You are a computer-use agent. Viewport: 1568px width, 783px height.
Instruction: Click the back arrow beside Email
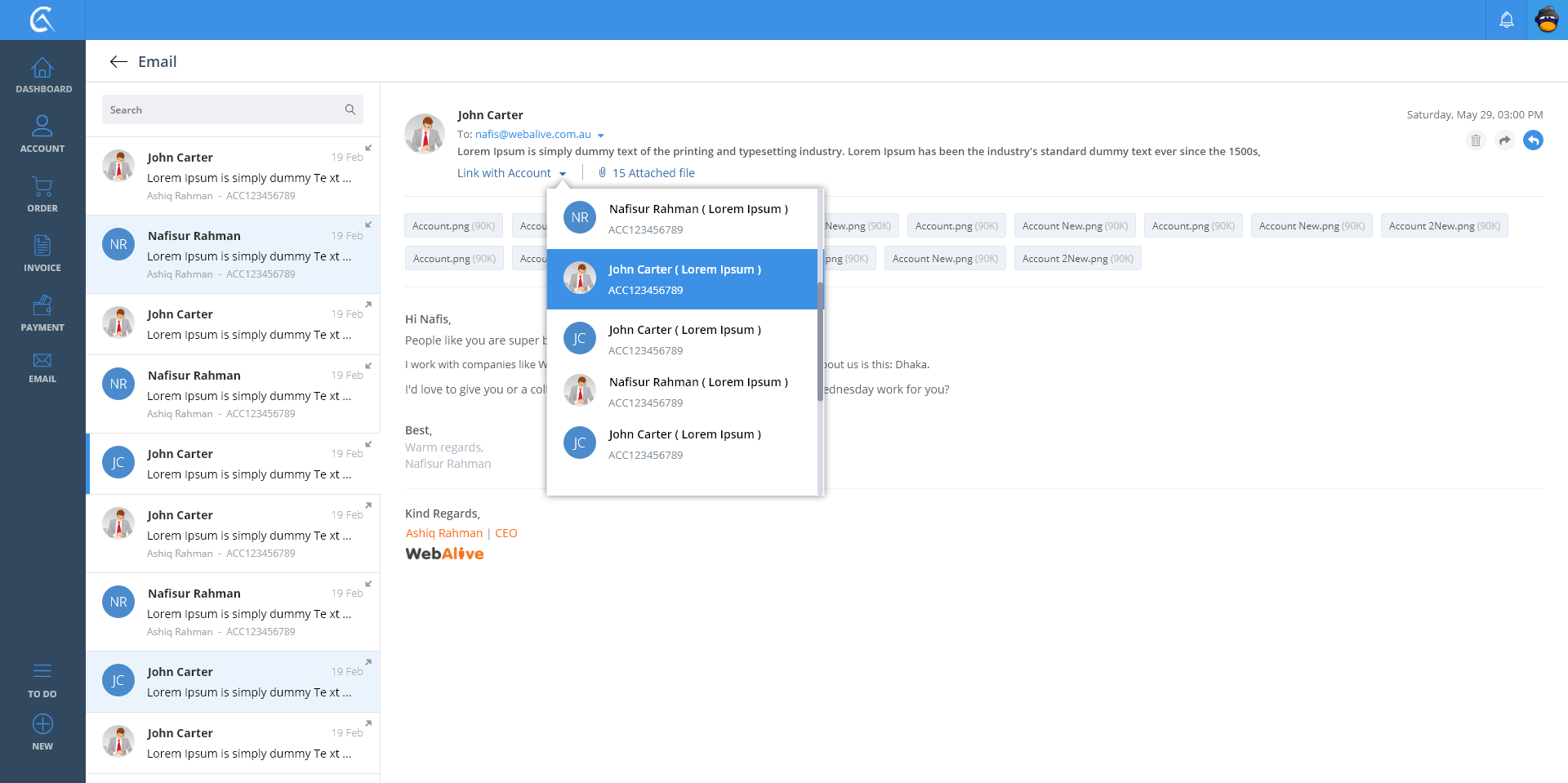(118, 62)
